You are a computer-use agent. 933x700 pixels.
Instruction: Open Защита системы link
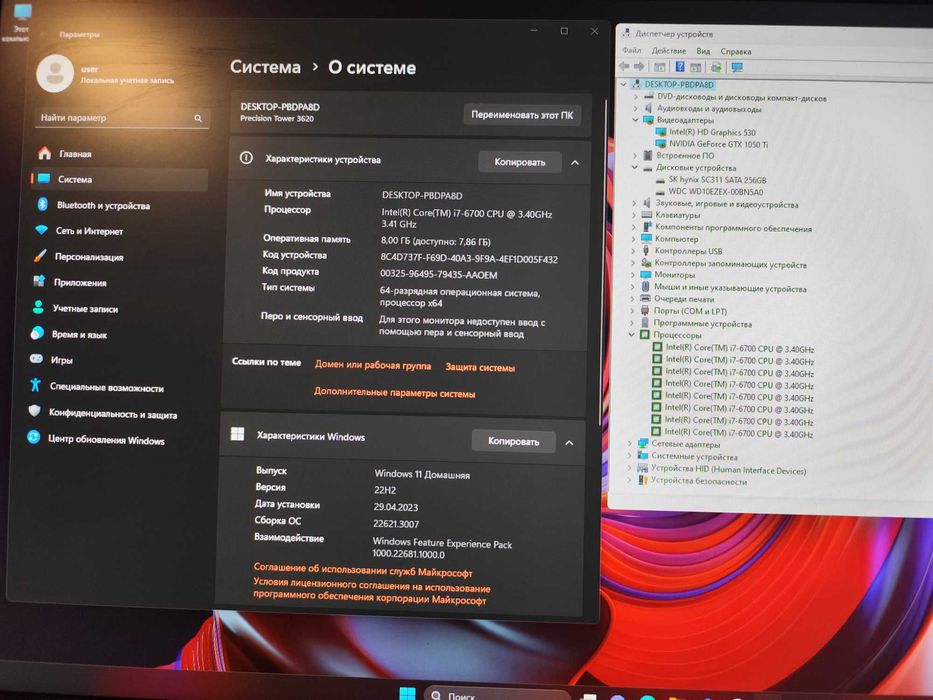click(x=480, y=368)
